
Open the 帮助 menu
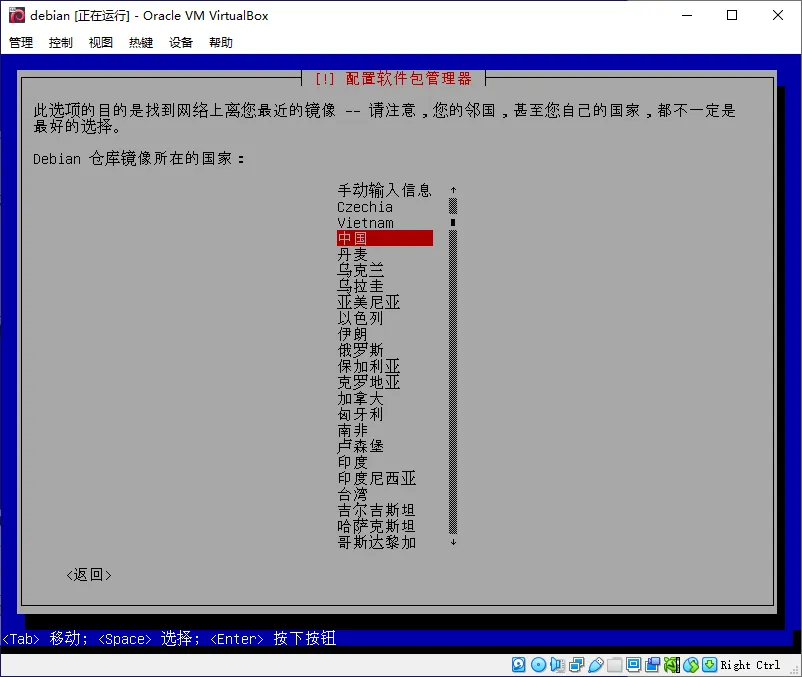pos(221,42)
